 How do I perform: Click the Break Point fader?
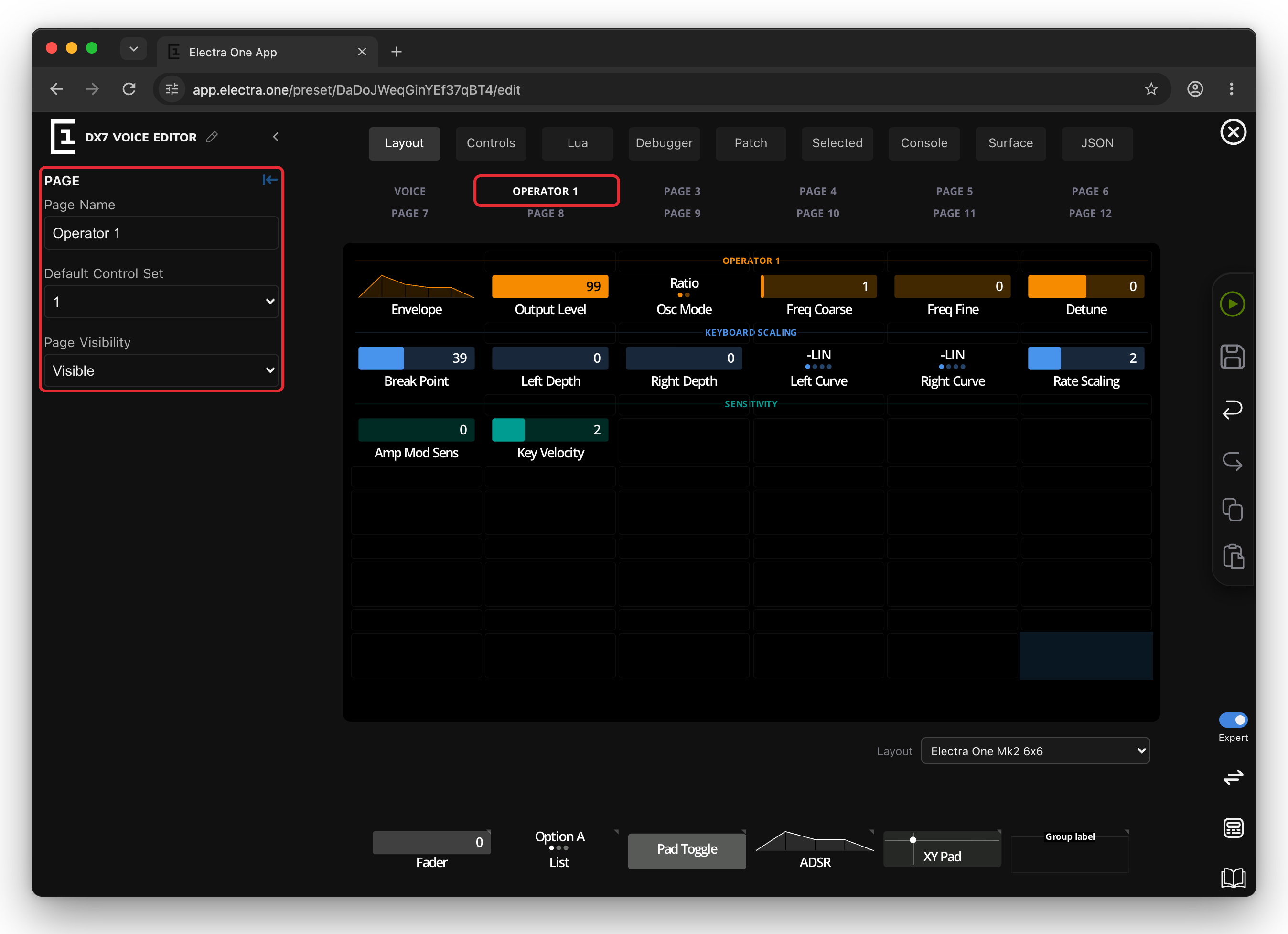click(416, 358)
